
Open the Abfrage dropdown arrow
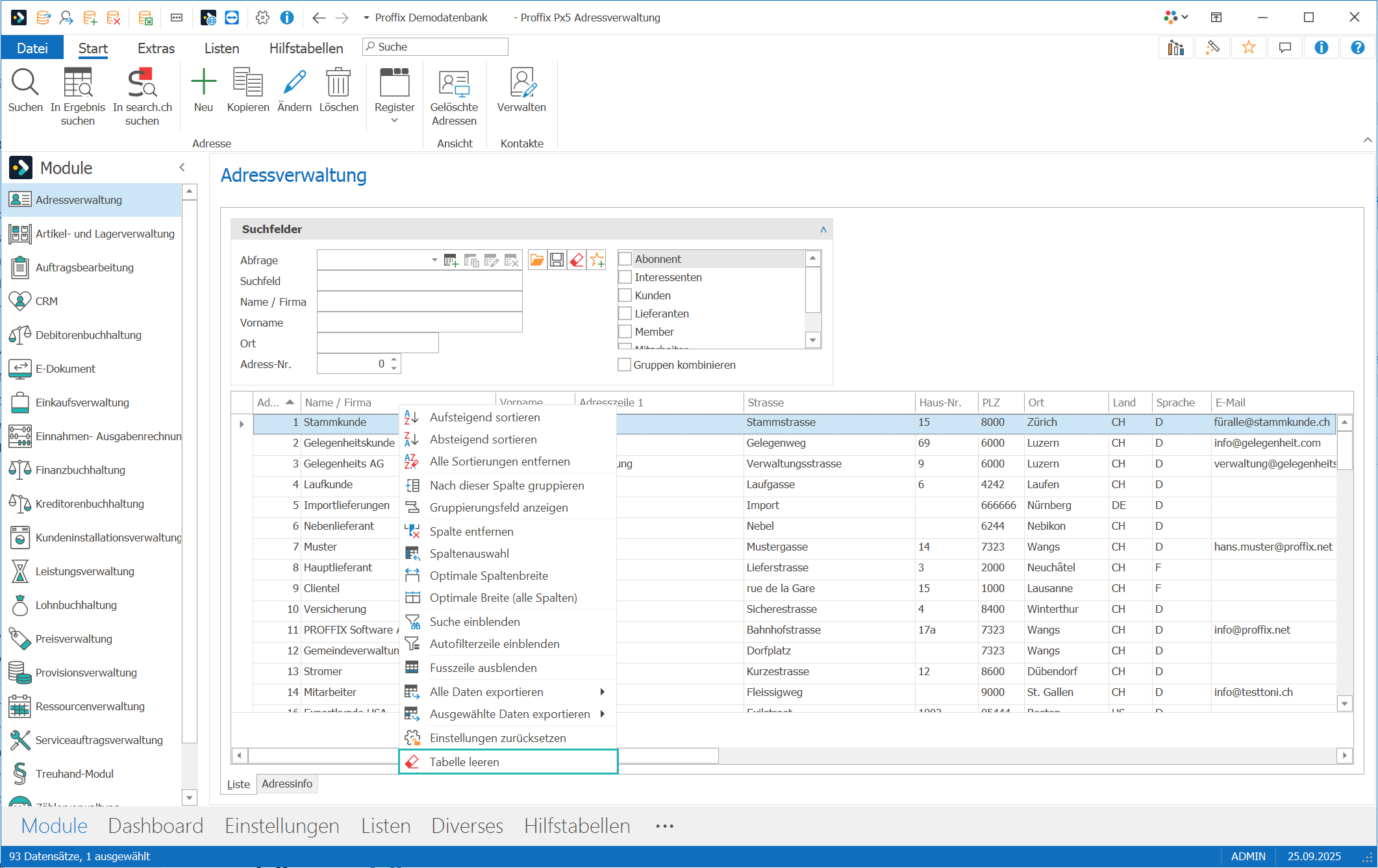(434, 260)
